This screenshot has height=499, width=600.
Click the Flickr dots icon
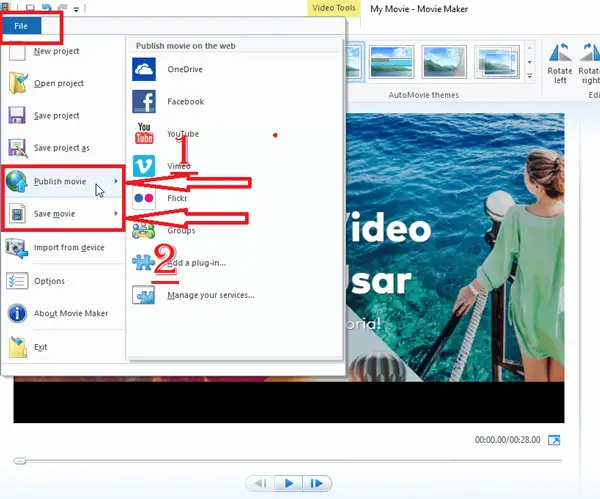[144, 198]
